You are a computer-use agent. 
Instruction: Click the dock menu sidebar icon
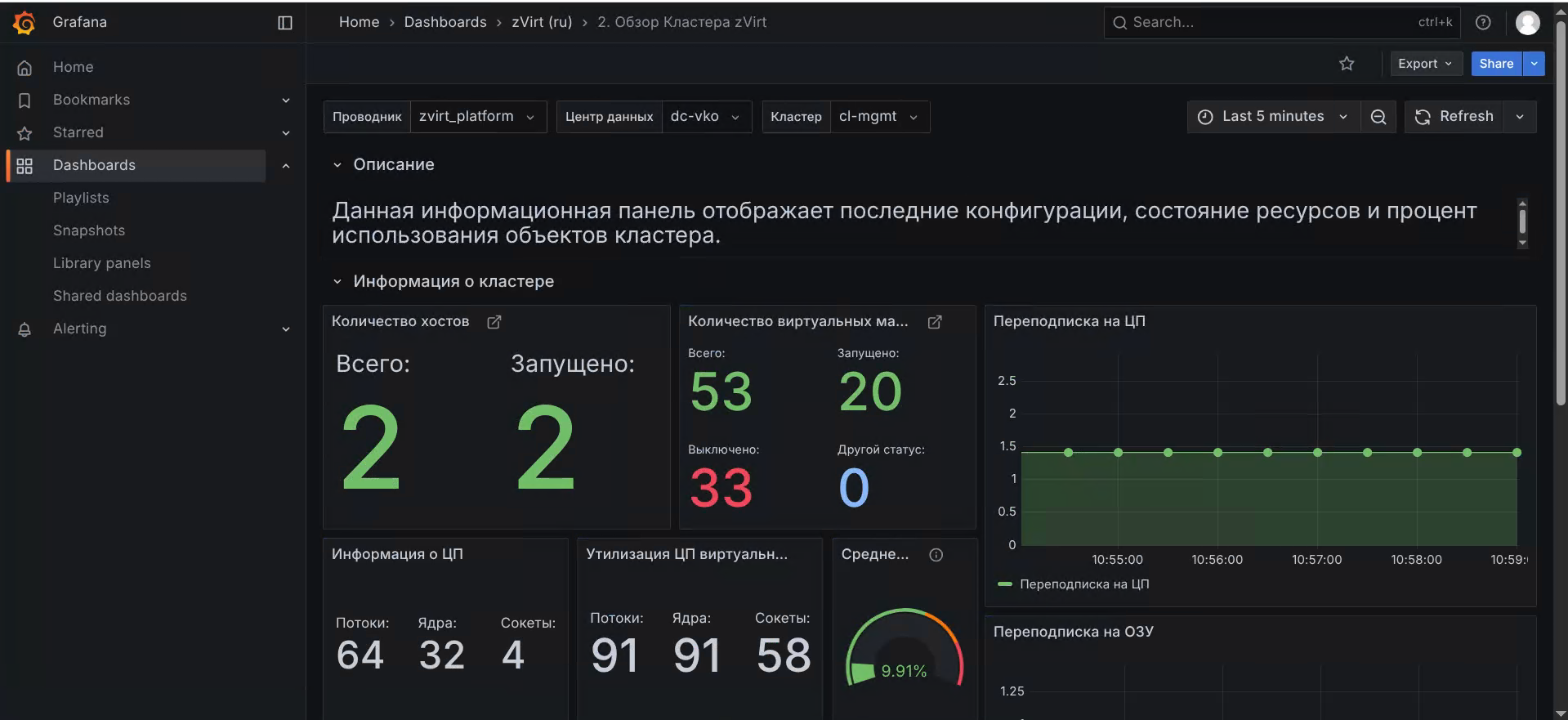click(x=285, y=23)
